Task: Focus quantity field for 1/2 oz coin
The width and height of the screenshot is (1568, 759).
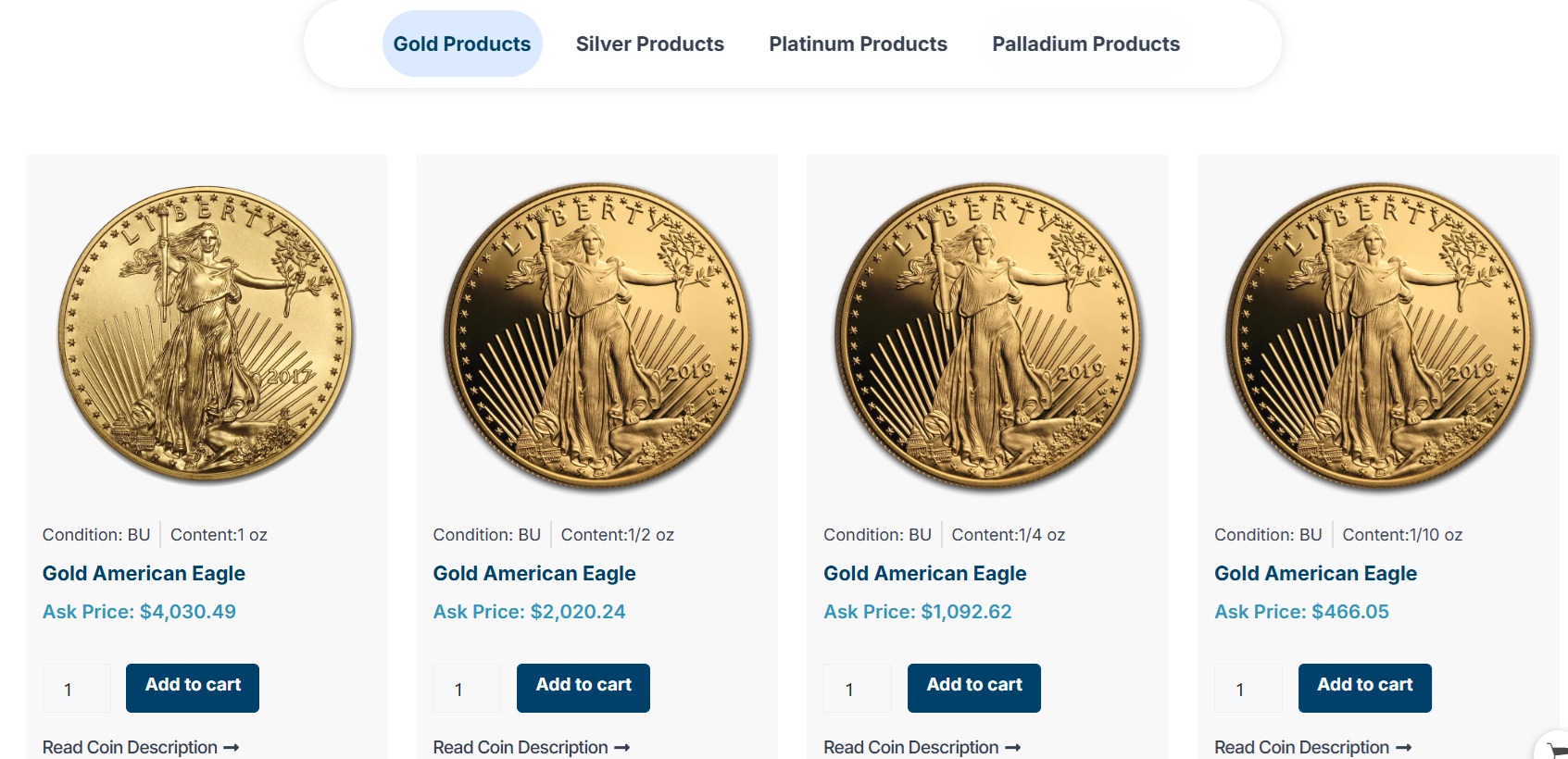Action: 467,689
